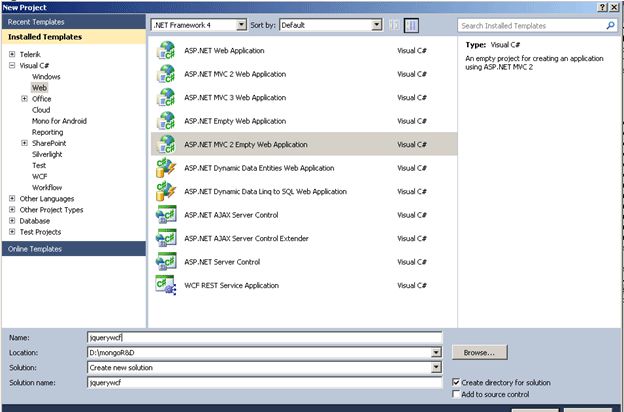This screenshot has width=624, height=412.
Task: Select the Cloud tree item
Action: [41, 110]
